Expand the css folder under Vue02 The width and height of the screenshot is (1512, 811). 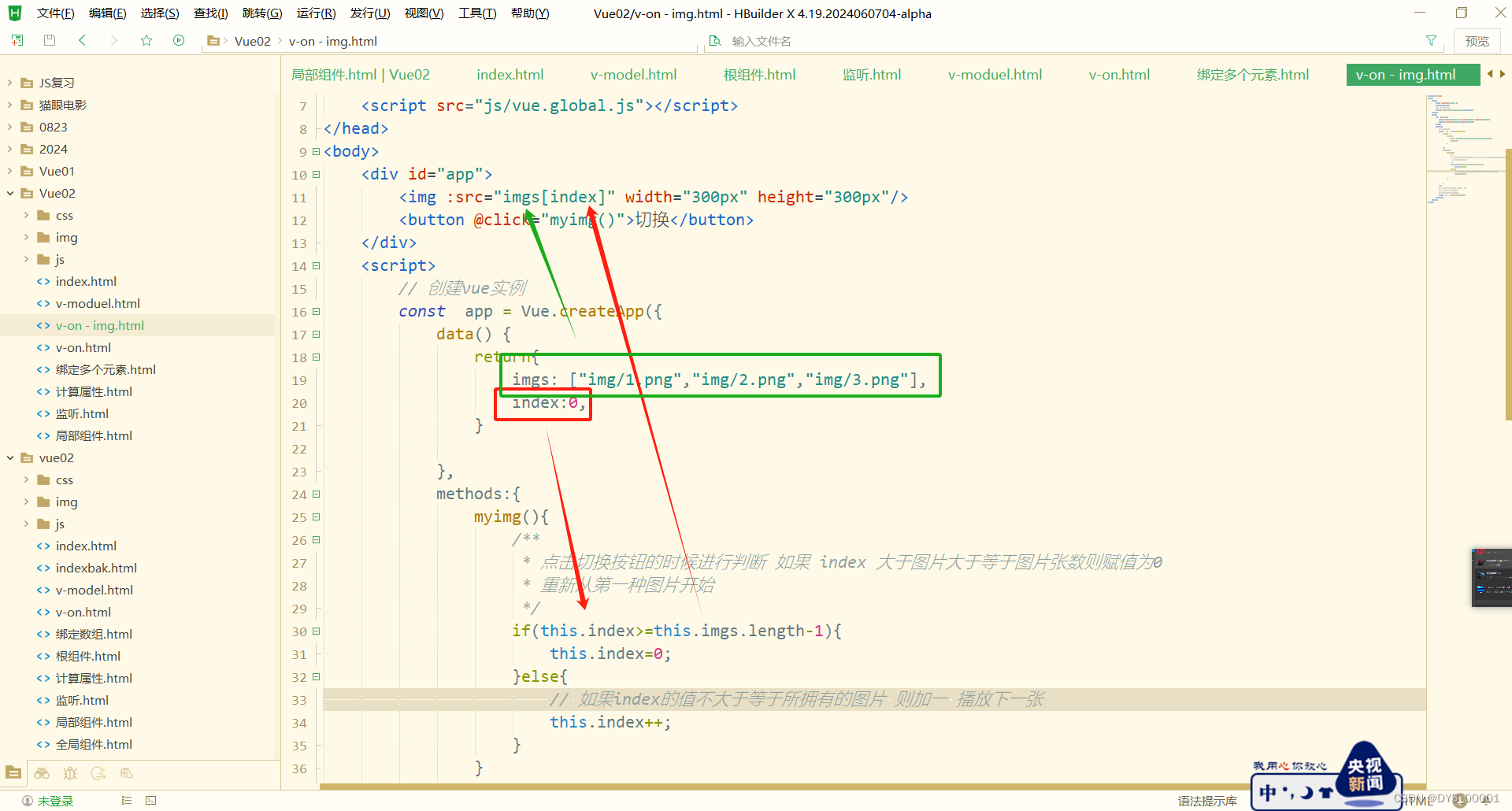(x=26, y=215)
